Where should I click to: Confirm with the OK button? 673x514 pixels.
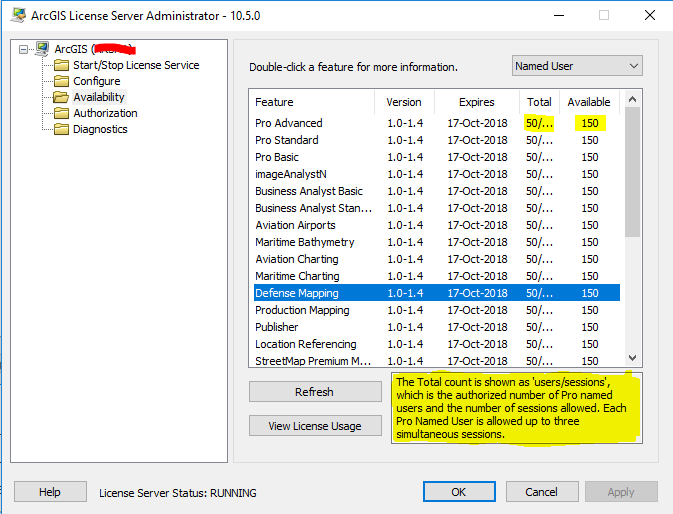(x=459, y=492)
